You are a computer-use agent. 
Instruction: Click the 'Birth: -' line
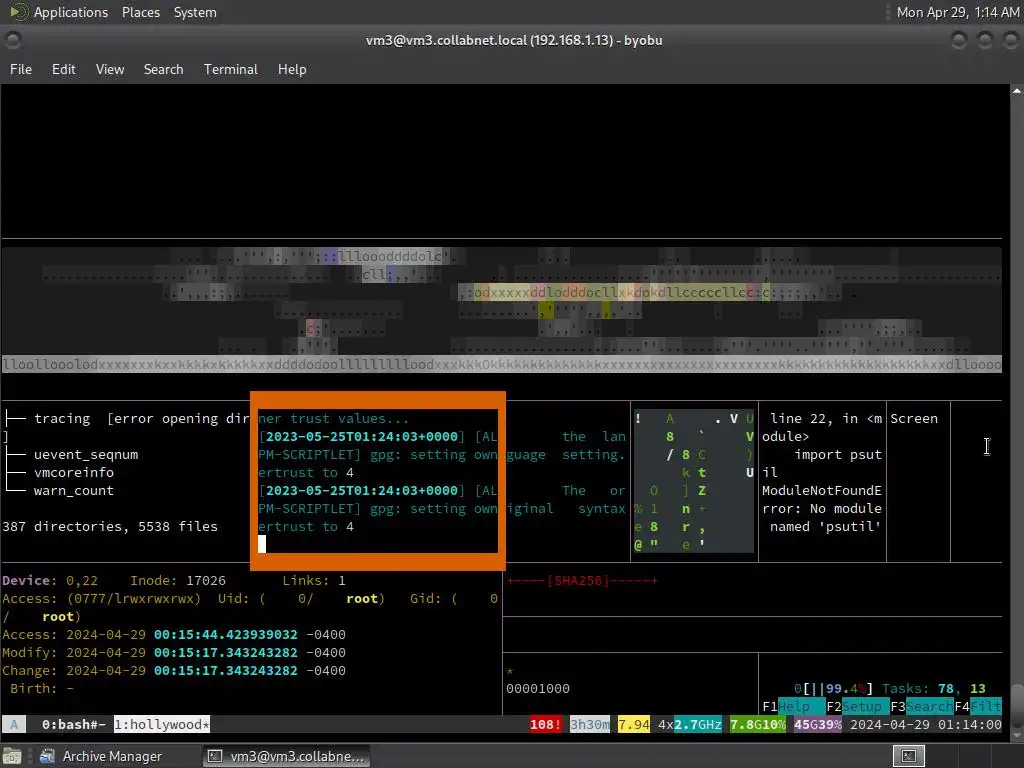coord(41,688)
